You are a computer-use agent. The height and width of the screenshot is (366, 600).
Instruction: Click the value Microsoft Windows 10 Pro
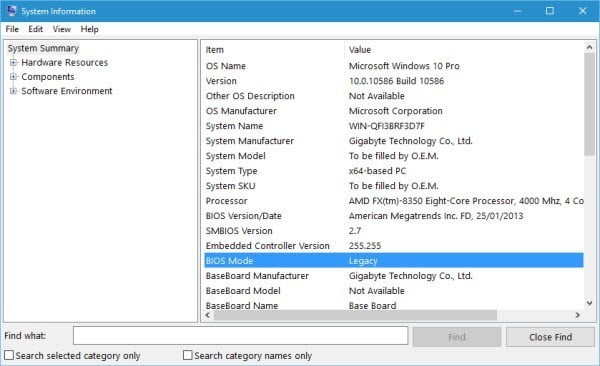click(x=404, y=66)
